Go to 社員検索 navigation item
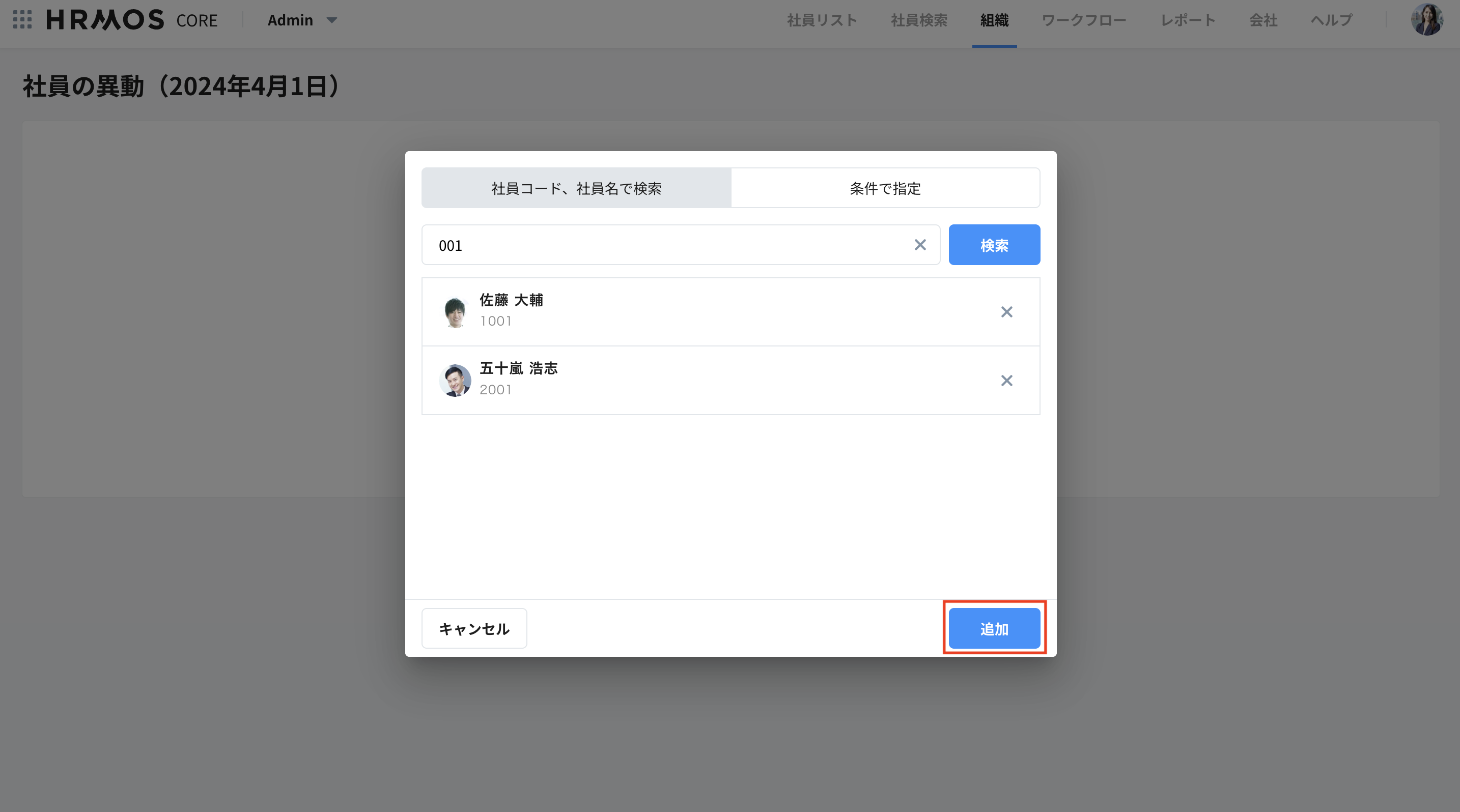1460x812 pixels. click(x=919, y=20)
